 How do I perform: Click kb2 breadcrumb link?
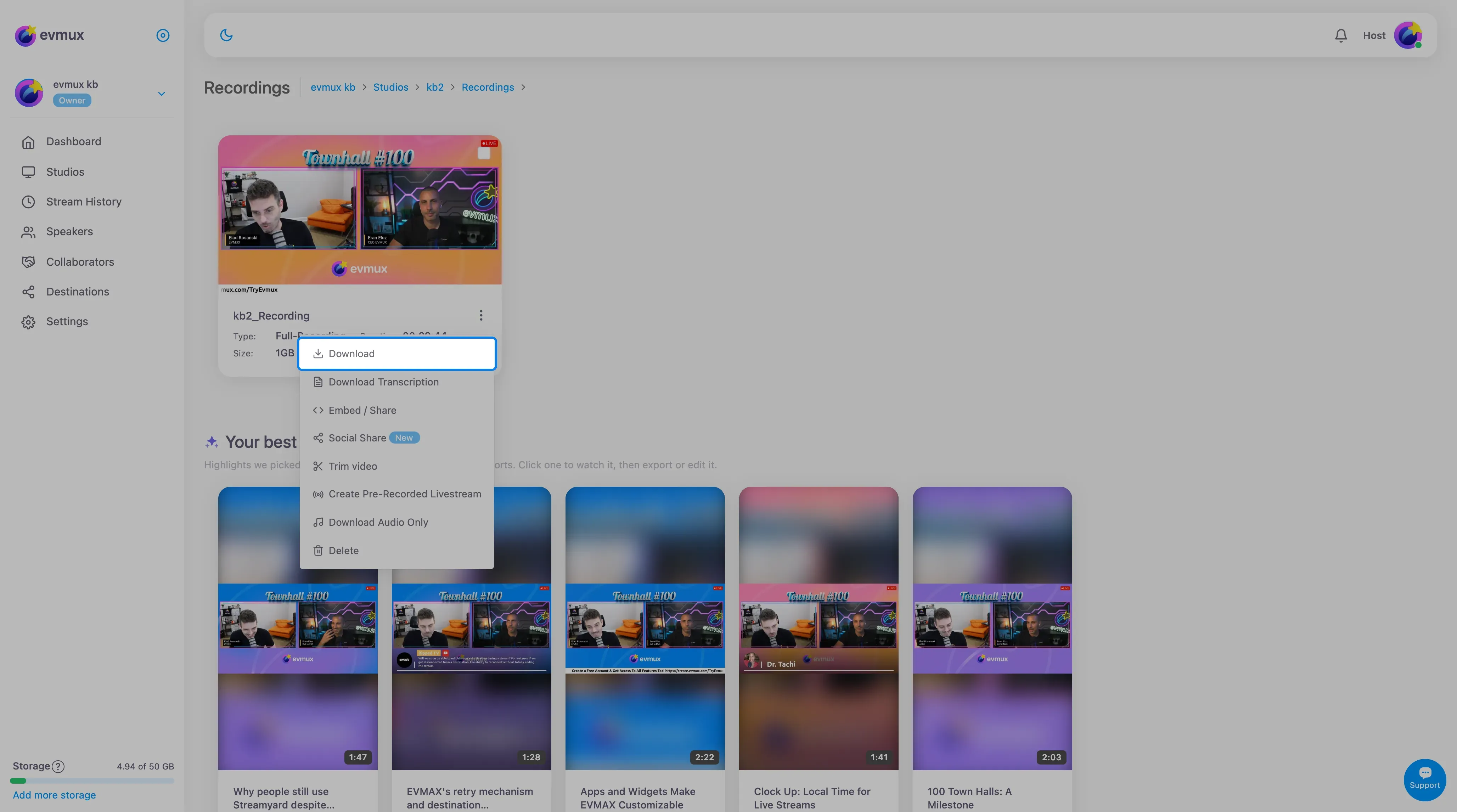(434, 87)
